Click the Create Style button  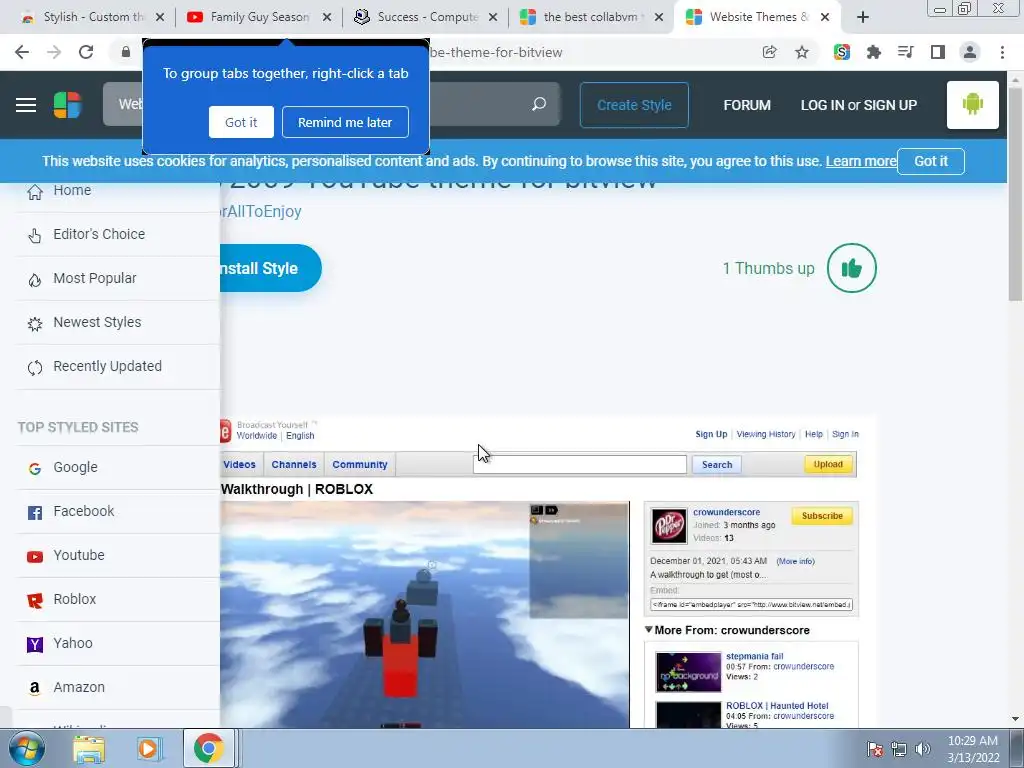click(x=634, y=104)
